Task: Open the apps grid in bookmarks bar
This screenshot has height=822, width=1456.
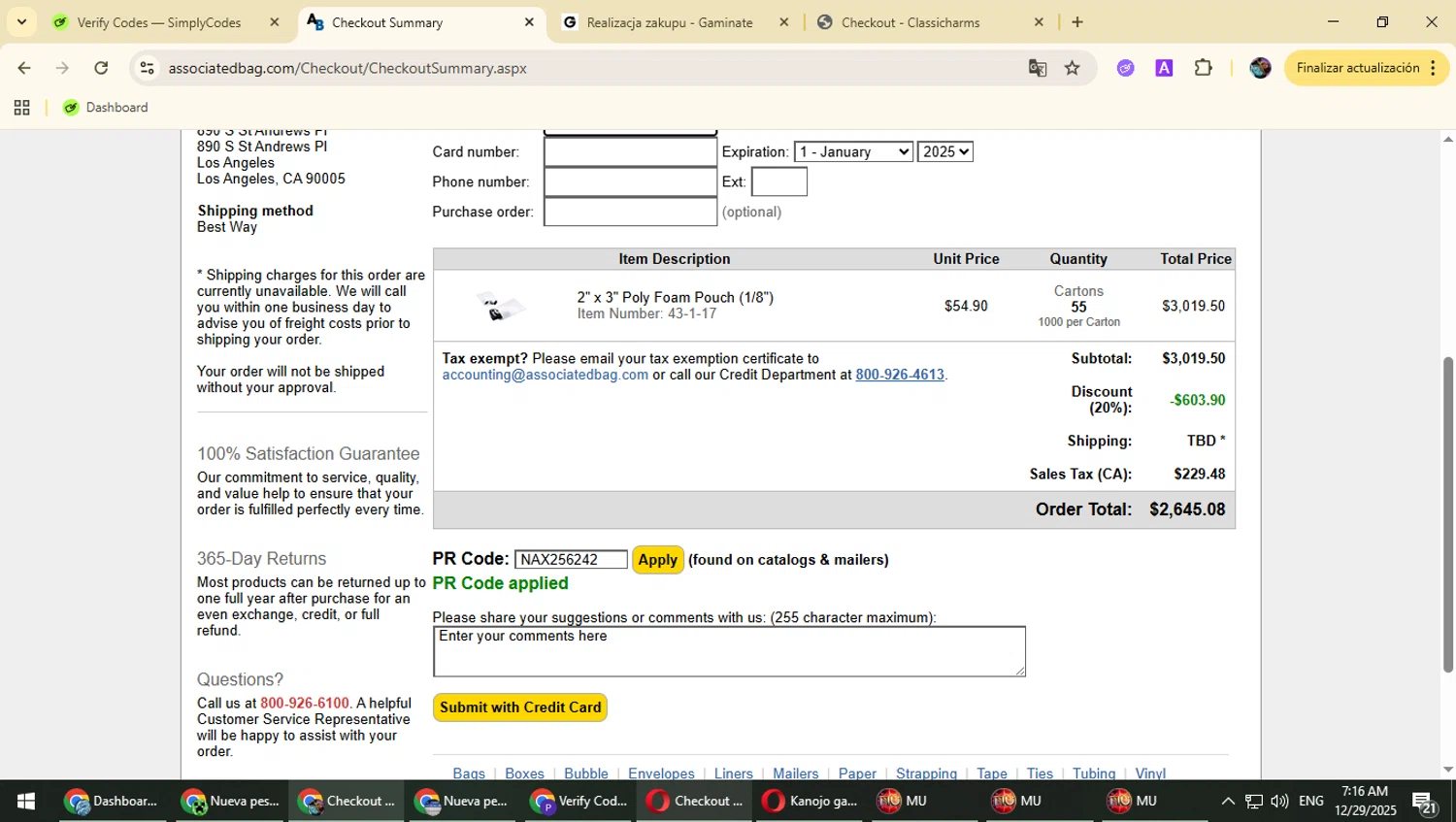Action: [21, 108]
